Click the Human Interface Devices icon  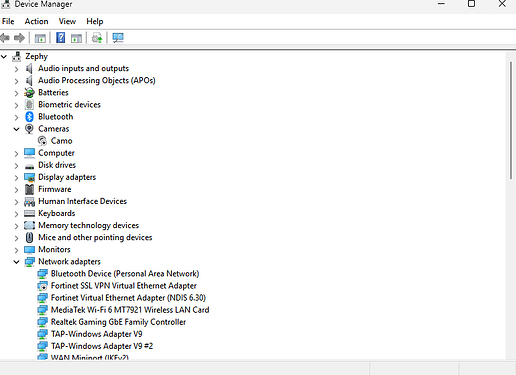[29, 202]
